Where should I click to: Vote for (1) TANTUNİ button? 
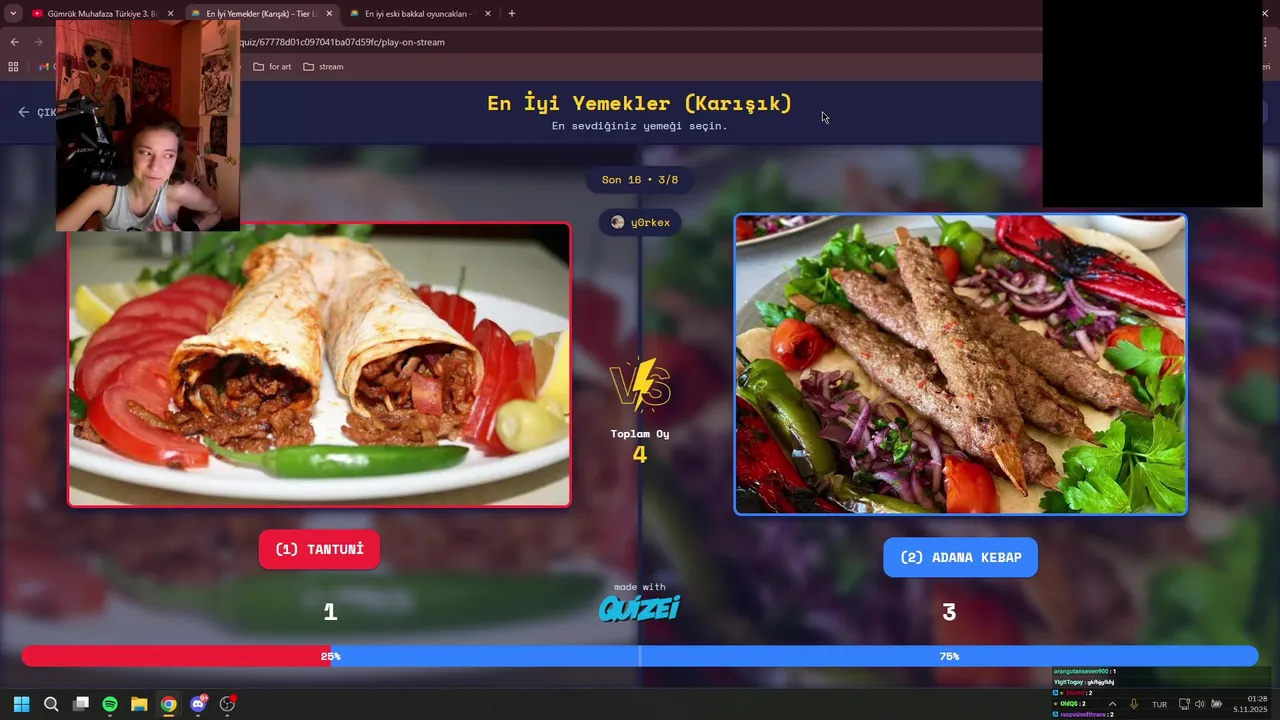click(319, 549)
